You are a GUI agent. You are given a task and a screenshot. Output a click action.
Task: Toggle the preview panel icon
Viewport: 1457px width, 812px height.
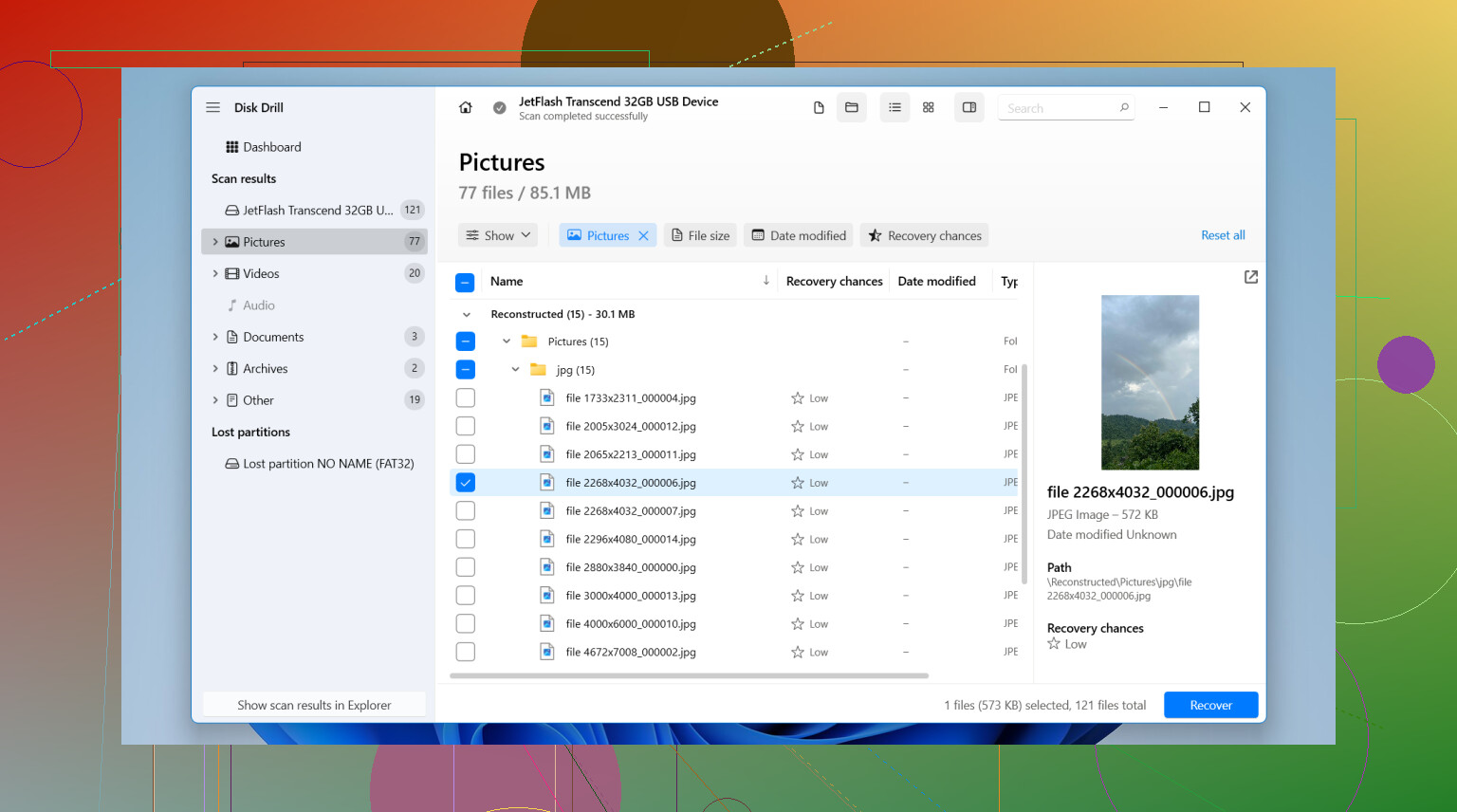click(969, 107)
